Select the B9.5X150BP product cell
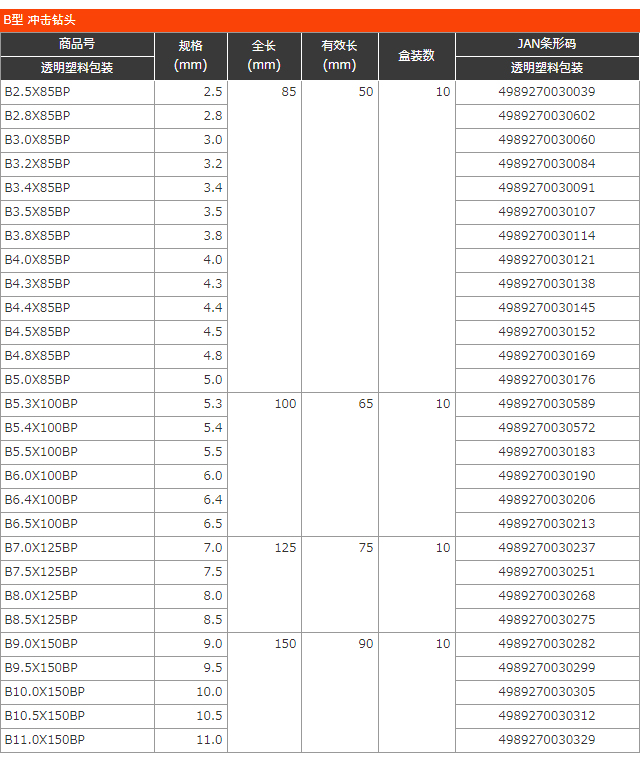The width and height of the screenshot is (640, 760). point(41,668)
